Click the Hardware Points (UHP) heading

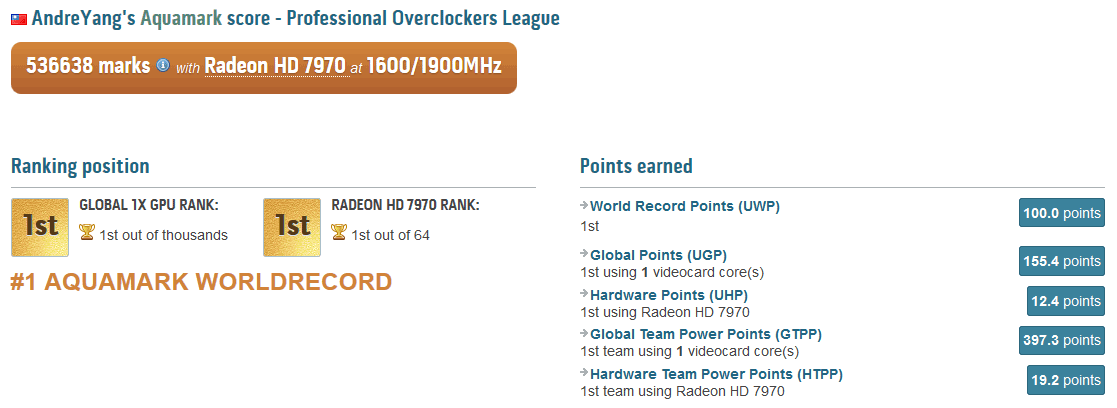coord(668,295)
